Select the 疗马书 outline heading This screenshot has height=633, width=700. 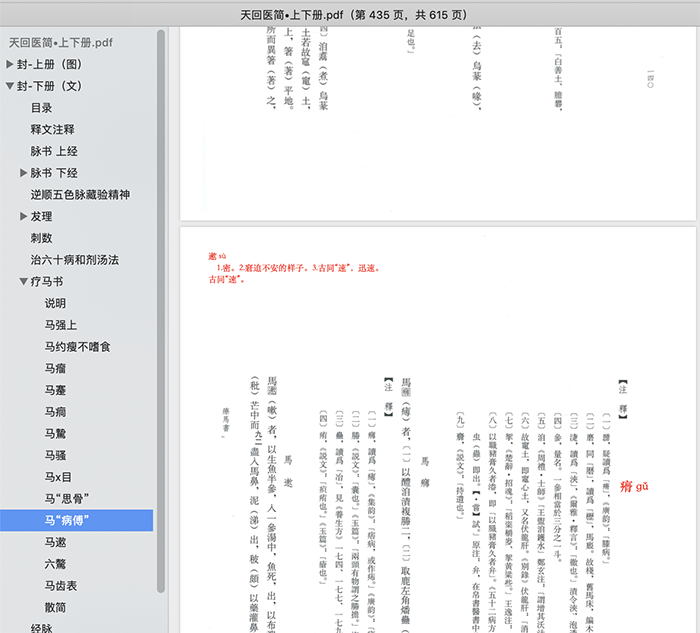[x=47, y=282]
